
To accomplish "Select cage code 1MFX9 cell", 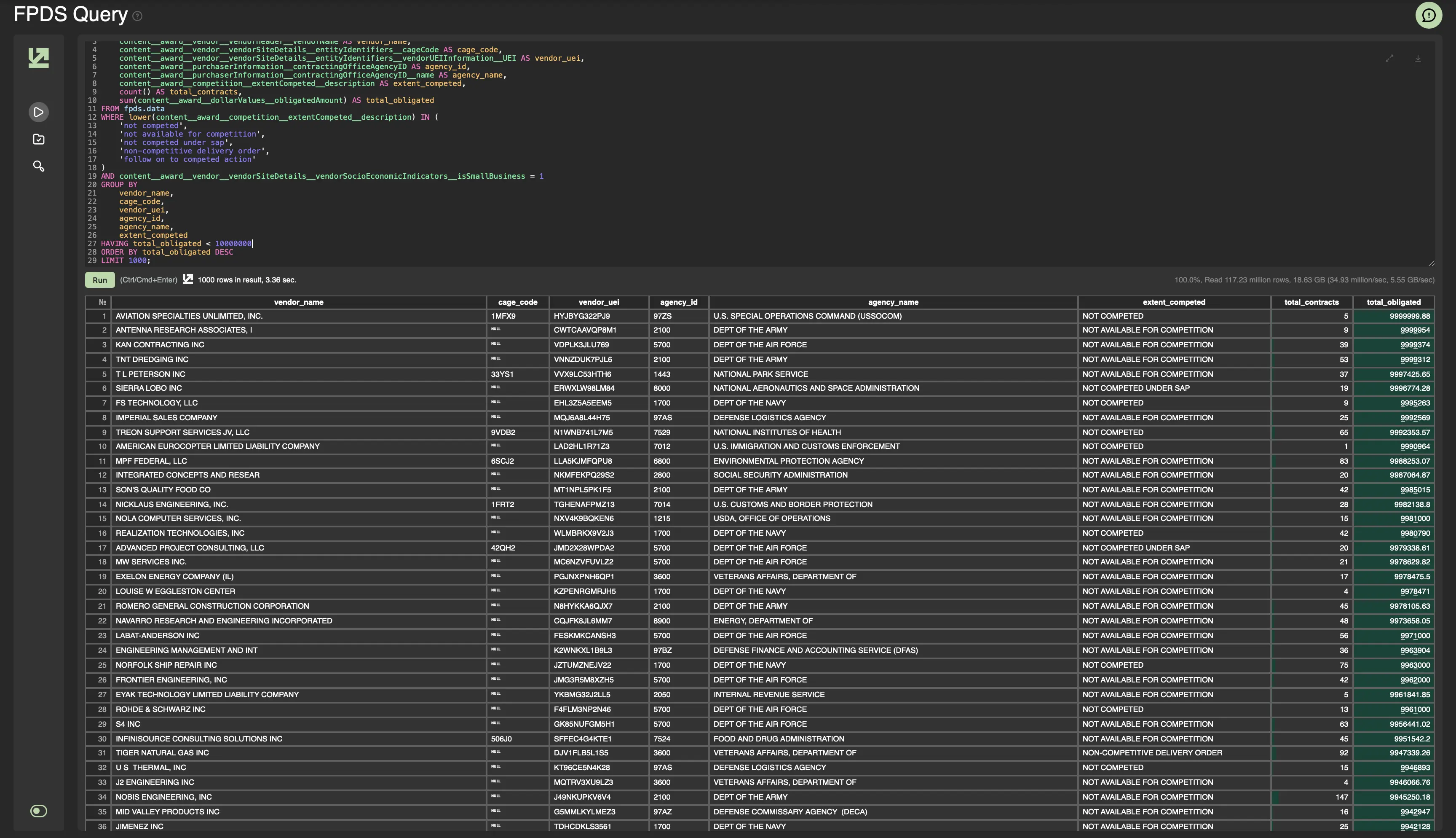I will pyautogui.click(x=517, y=316).
